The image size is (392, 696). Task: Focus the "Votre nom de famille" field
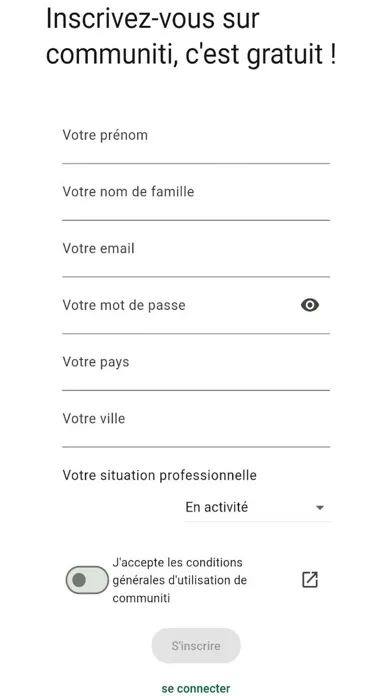[x=196, y=199]
